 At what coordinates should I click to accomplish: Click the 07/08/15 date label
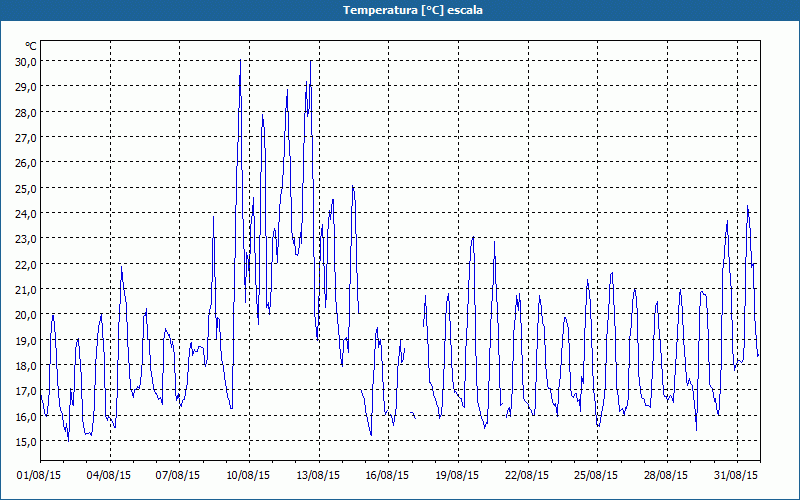click(x=178, y=475)
